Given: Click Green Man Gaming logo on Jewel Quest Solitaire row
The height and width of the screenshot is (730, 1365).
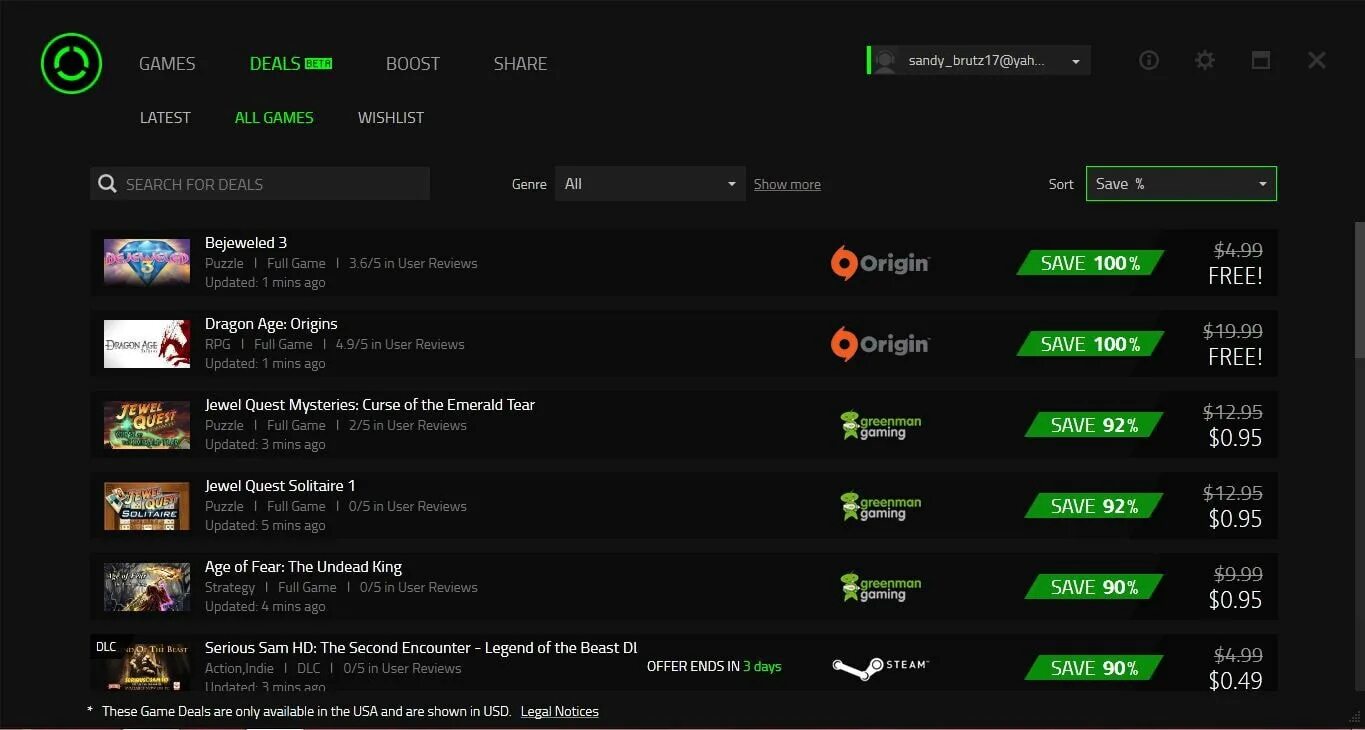Looking at the screenshot, I should tap(880, 506).
